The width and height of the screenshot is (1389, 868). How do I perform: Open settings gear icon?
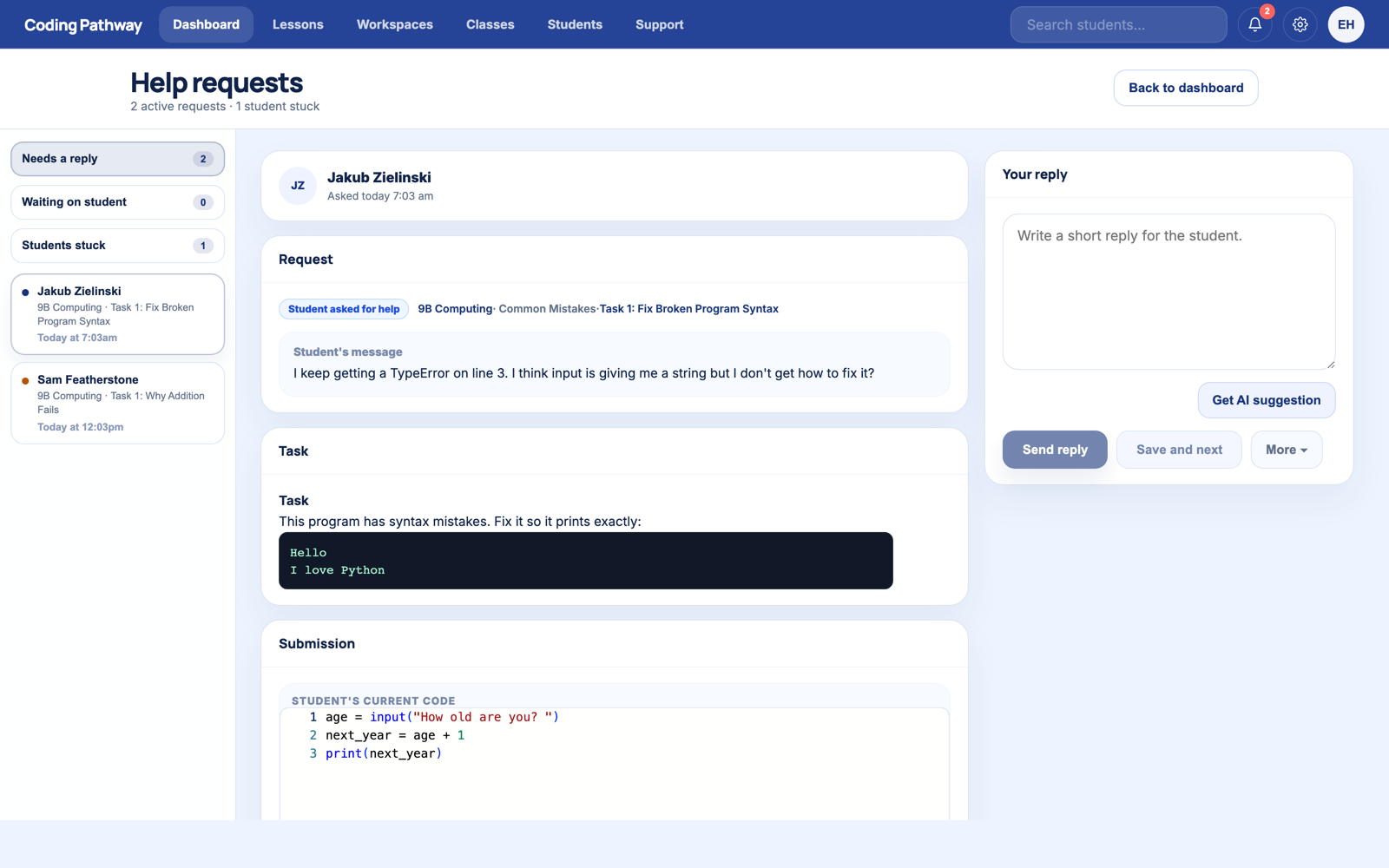click(x=1300, y=24)
